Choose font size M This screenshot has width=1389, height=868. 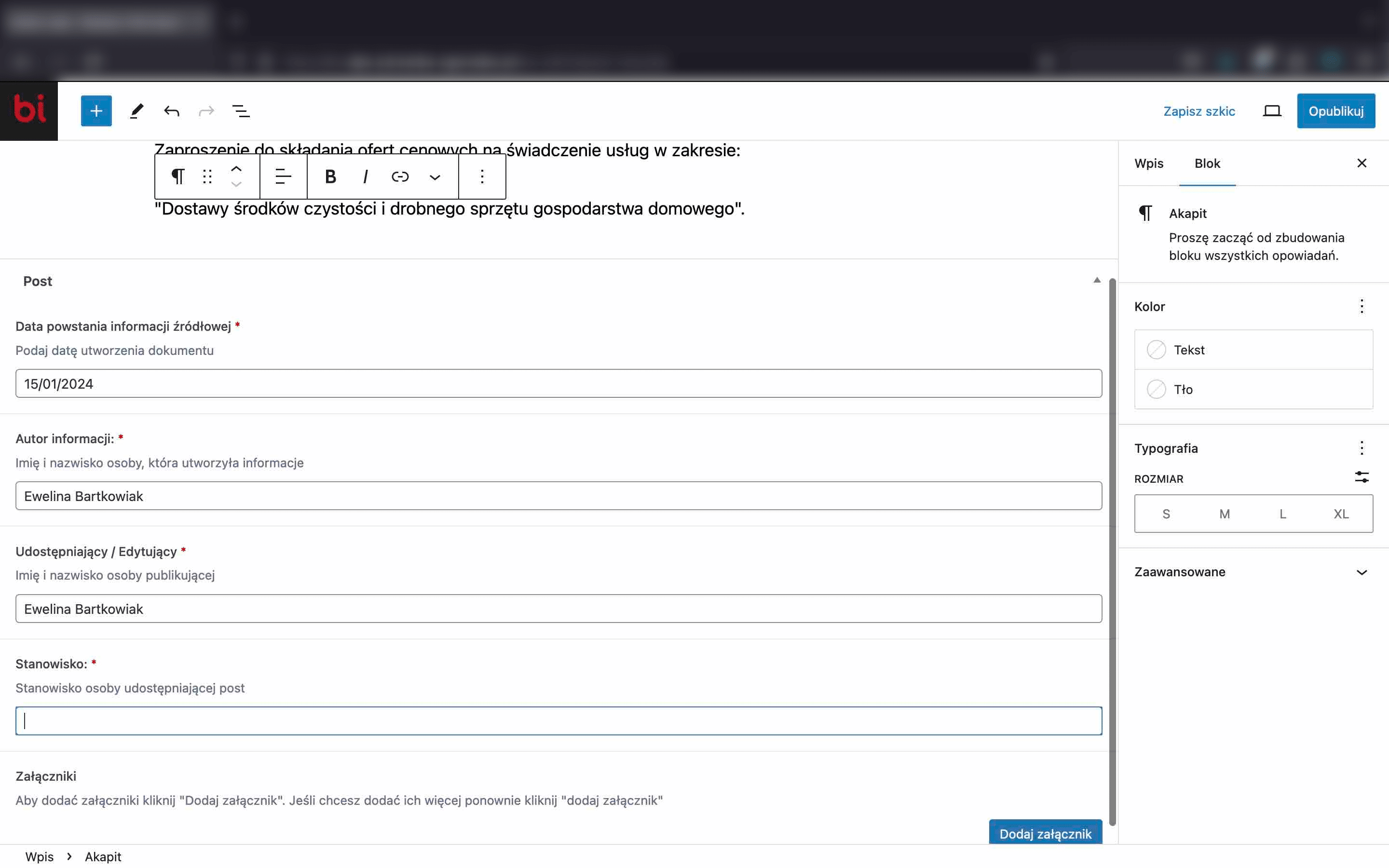[1224, 514]
